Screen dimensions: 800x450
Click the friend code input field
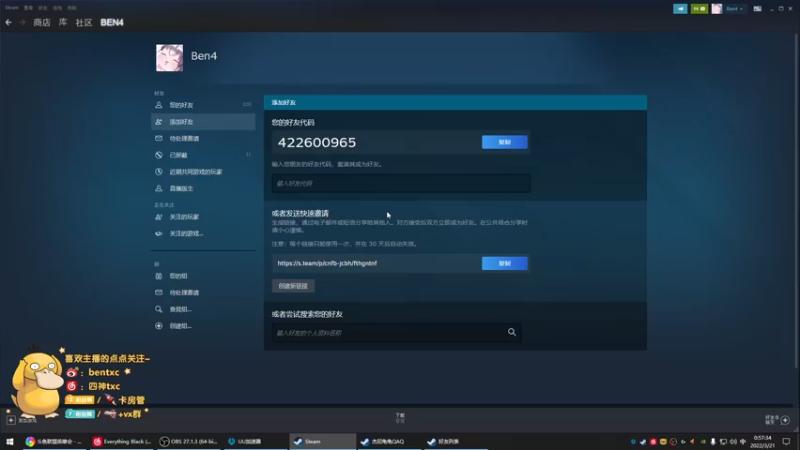tap(401, 183)
